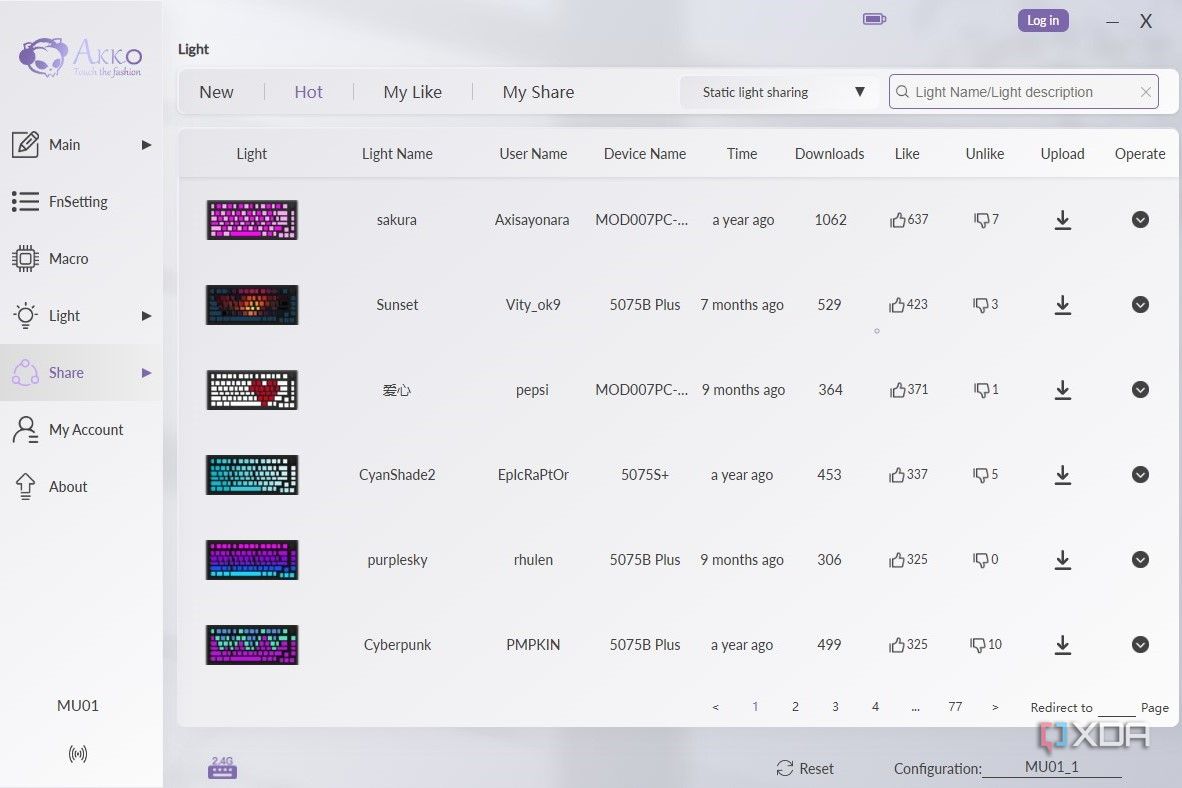Switch to the My Like tab

tap(412, 92)
